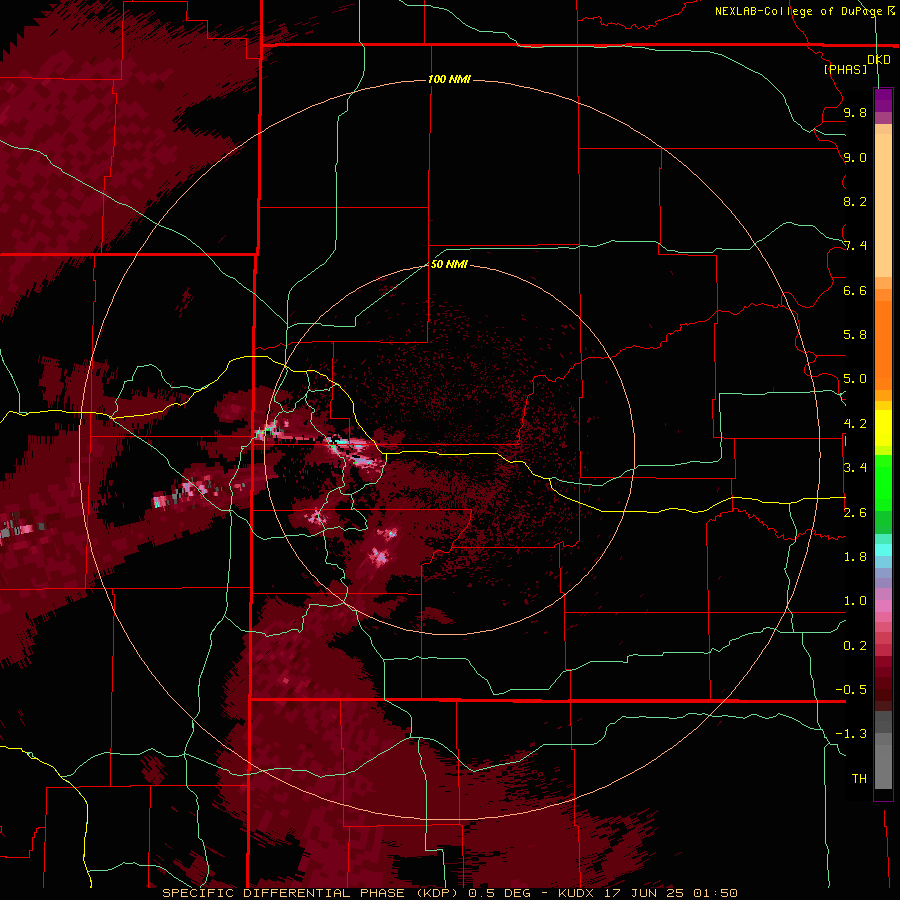
Task: Click the TH label on the color scale
Action: coord(859,779)
